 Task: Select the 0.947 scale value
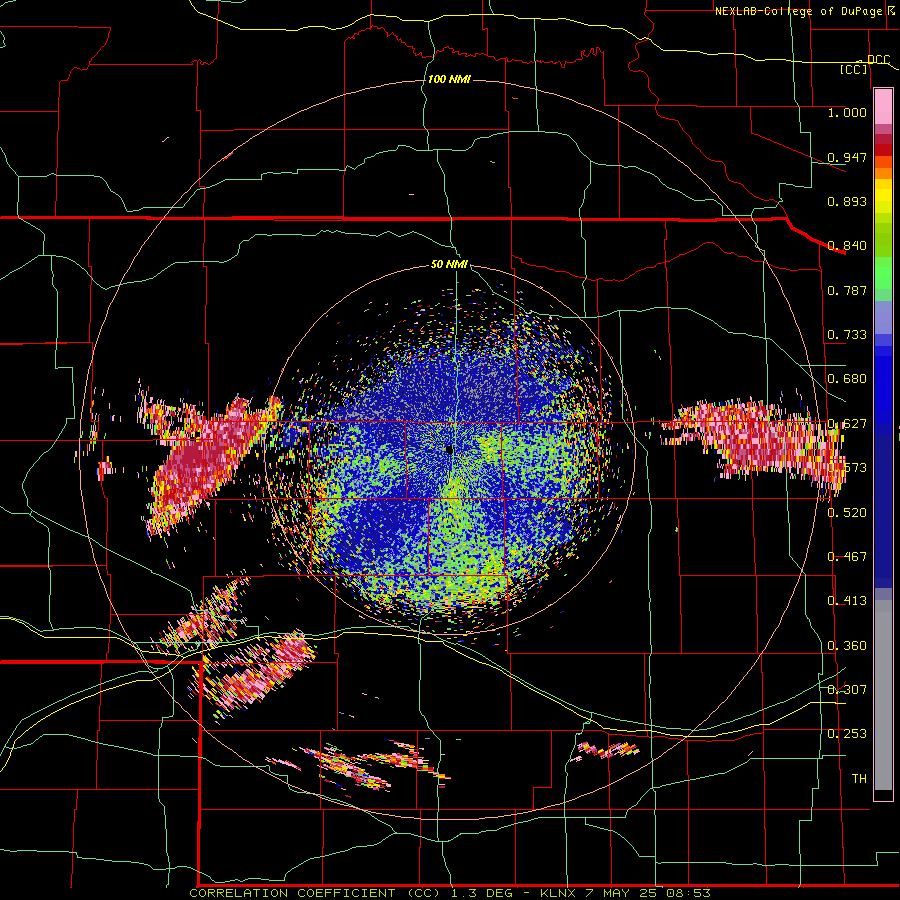847,157
